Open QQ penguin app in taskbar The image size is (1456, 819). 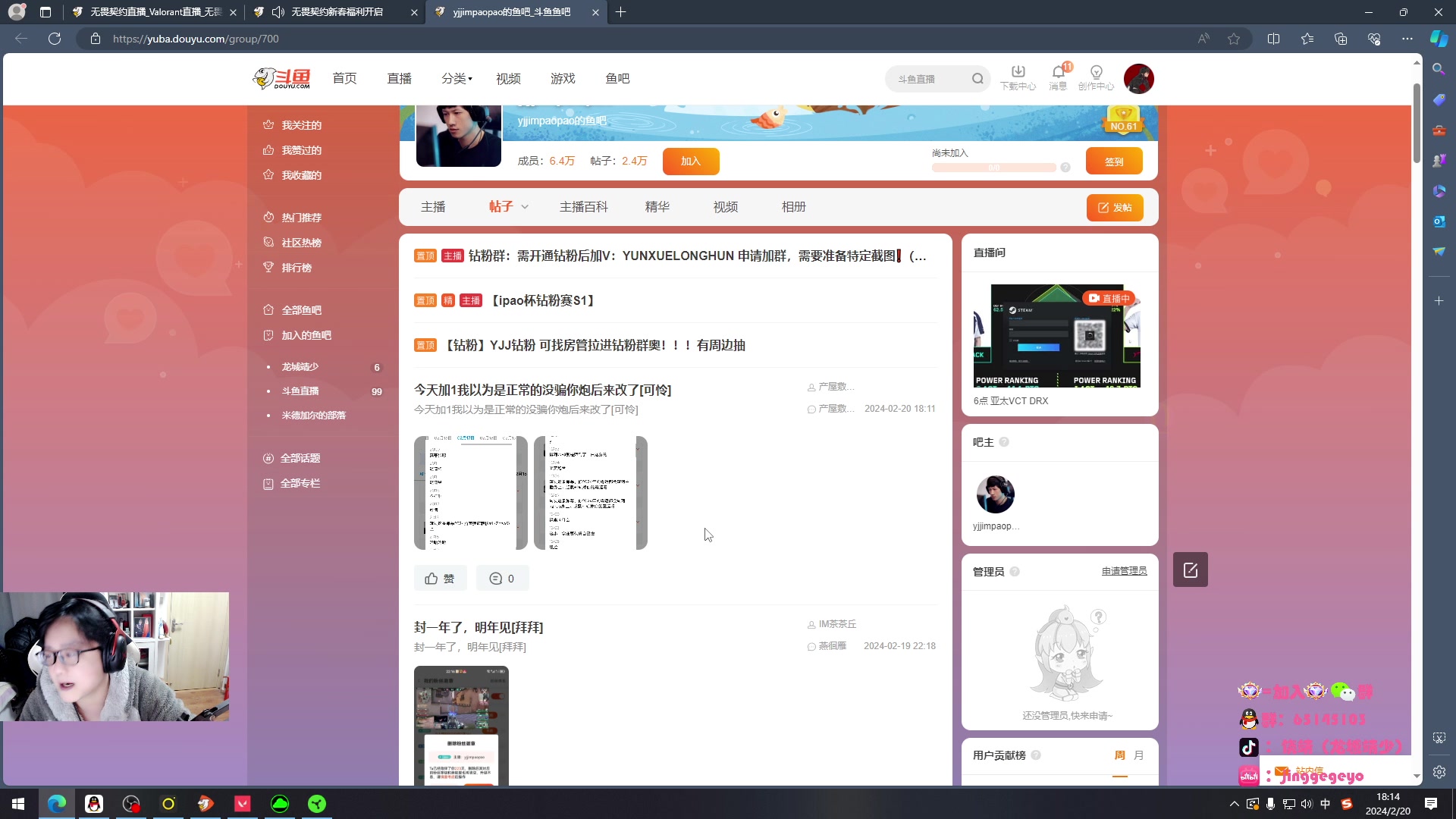94,804
